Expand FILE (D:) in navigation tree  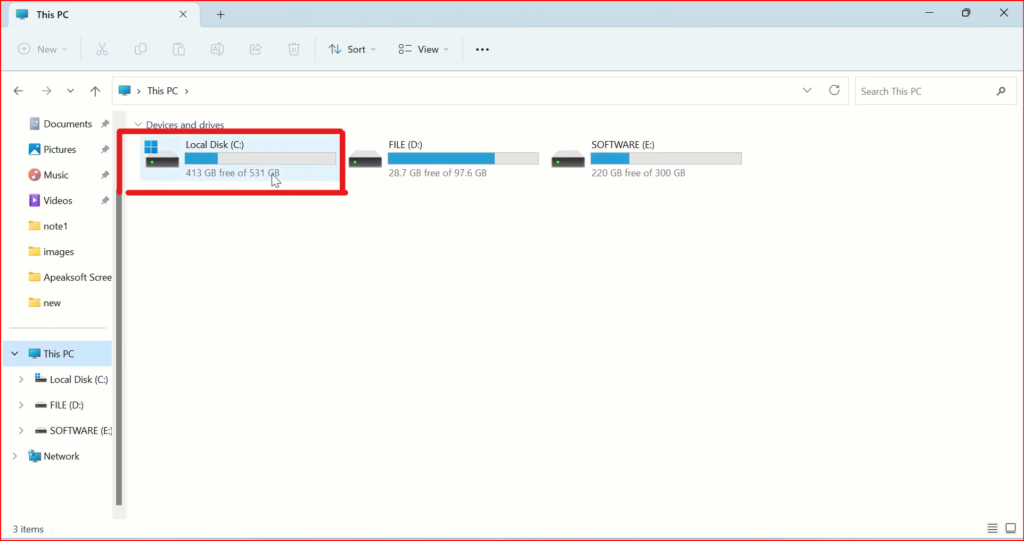(x=21, y=405)
